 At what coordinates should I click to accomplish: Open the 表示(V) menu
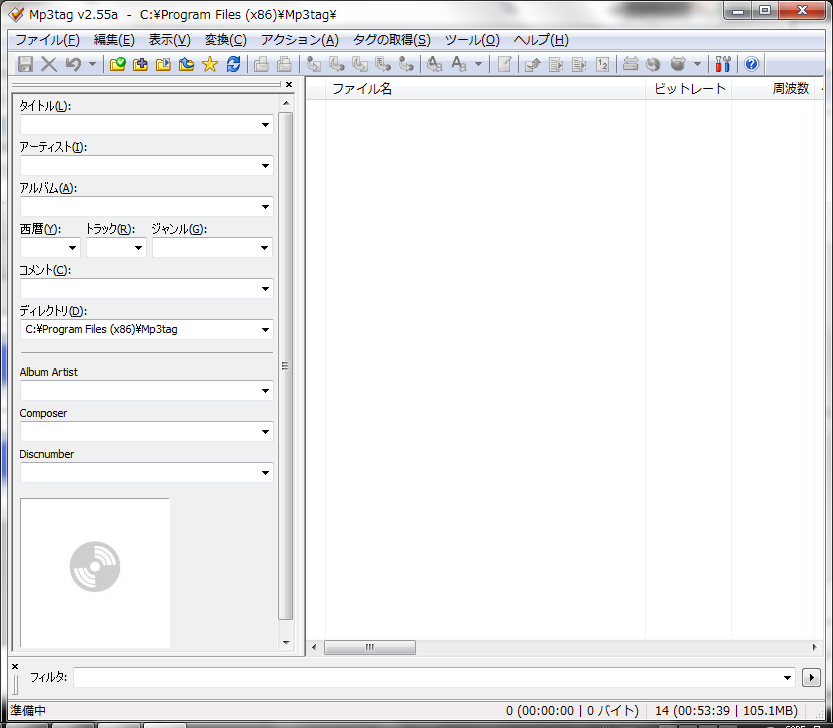(169, 40)
